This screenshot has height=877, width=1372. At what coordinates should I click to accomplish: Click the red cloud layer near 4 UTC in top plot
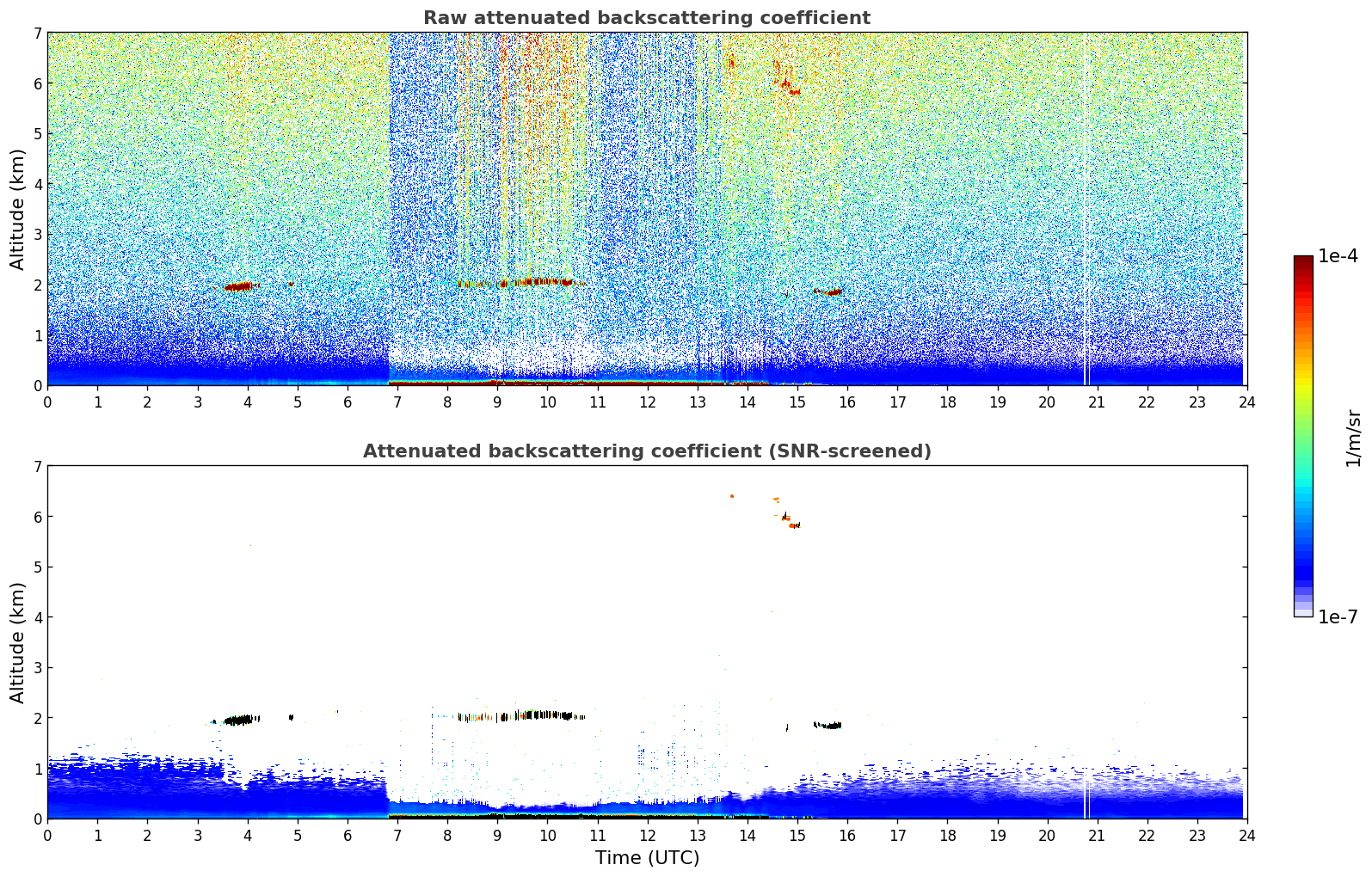click(240, 286)
